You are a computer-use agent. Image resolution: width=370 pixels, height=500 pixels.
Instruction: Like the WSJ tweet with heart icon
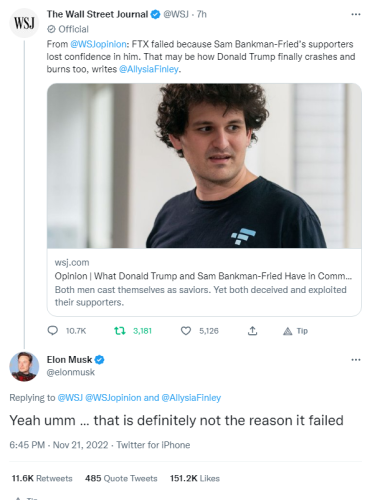pyautogui.click(x=186, y=331)
